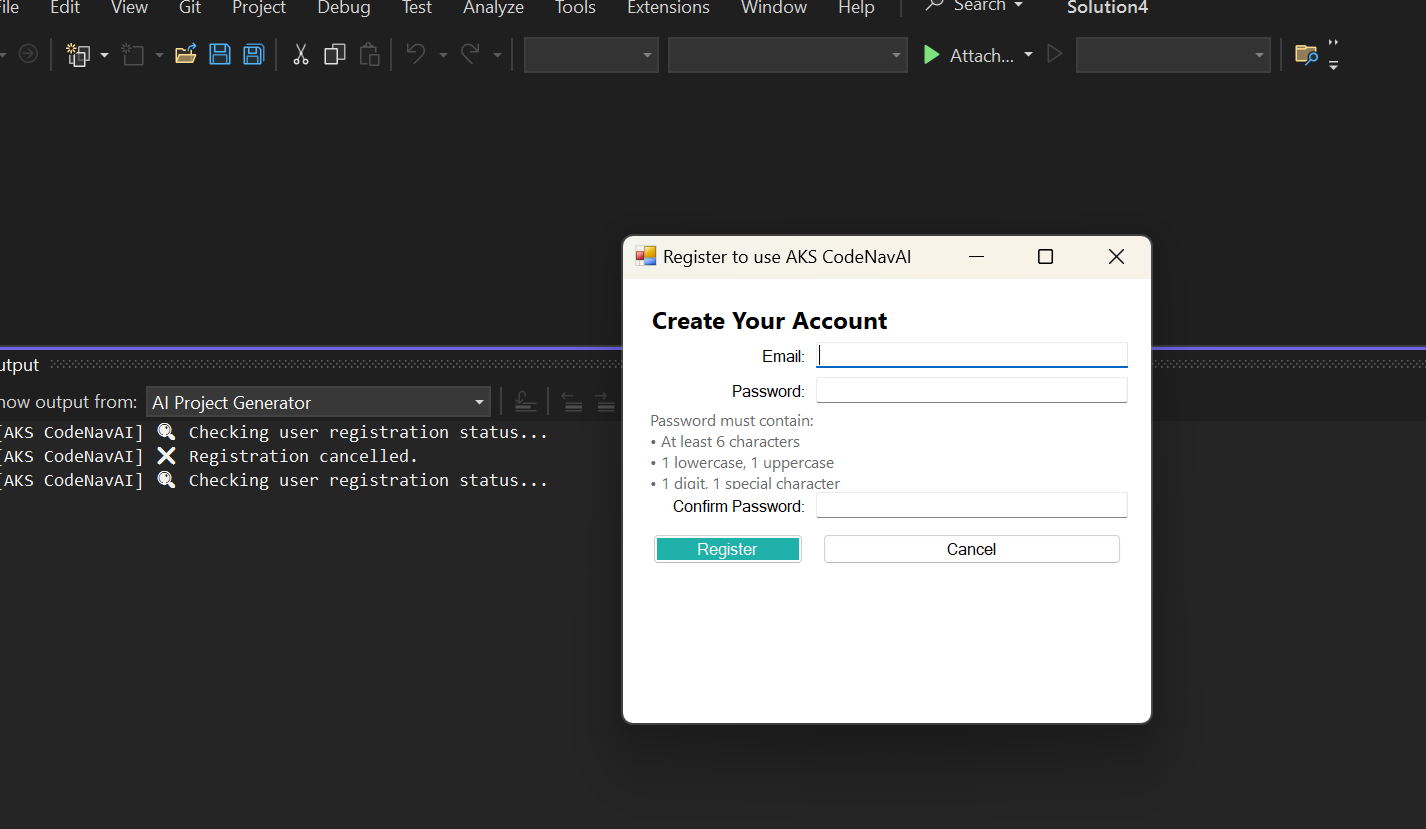This screenshot has height=829, width=1426.
Task: Click the Save All icon
Action: 254,55
